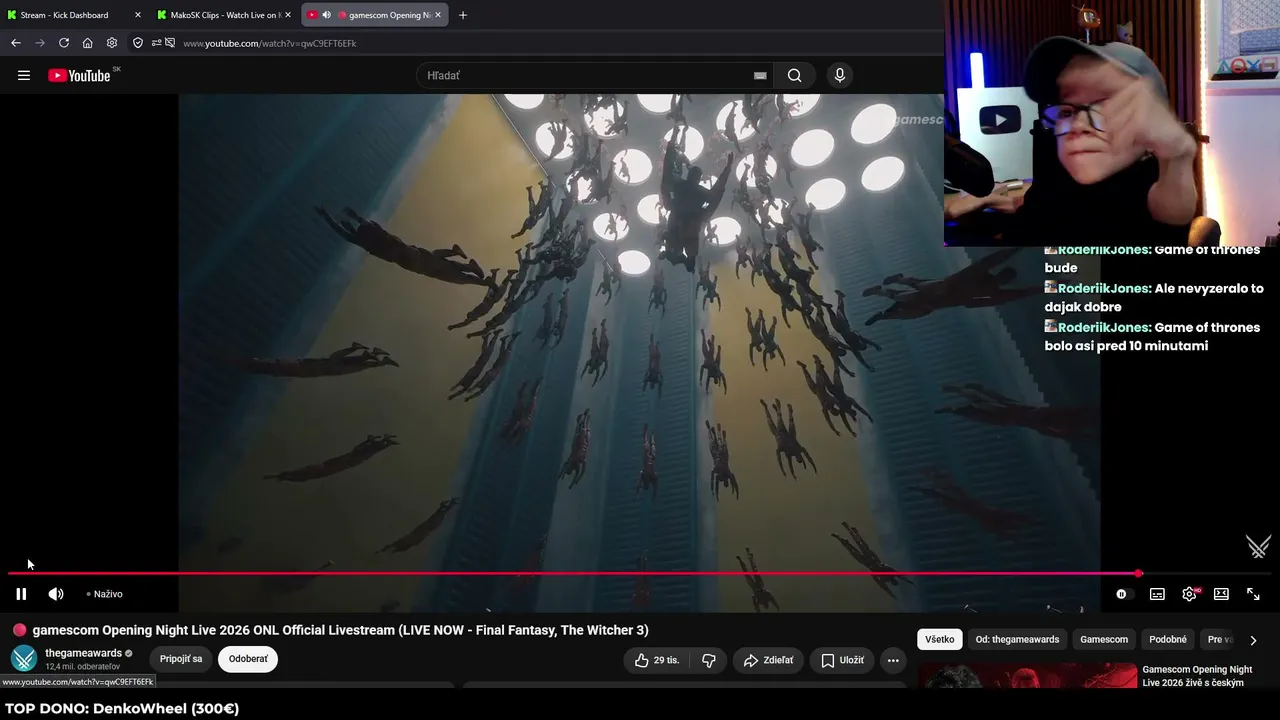This screenshot has height=720, width=1280.
Task: Open recommended video titled Gamescom Opening Night Live 2026 živě
Action: 1197,676
